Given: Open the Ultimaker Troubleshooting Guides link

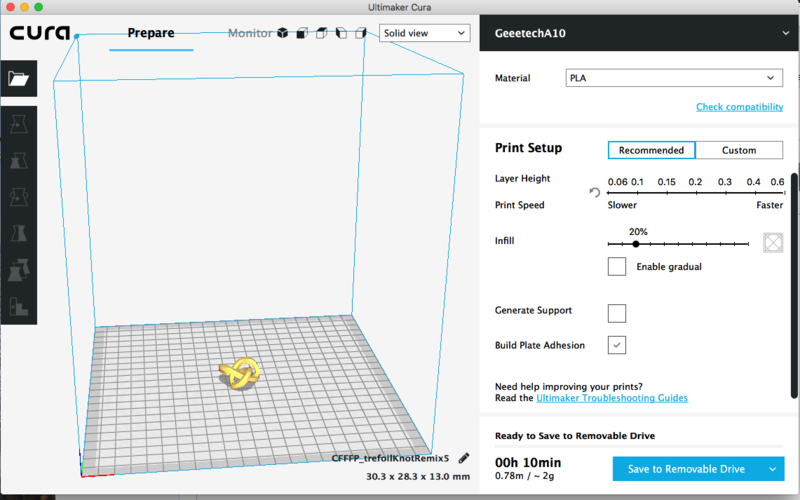Looking at the screenshot, I should pos(611,398).
